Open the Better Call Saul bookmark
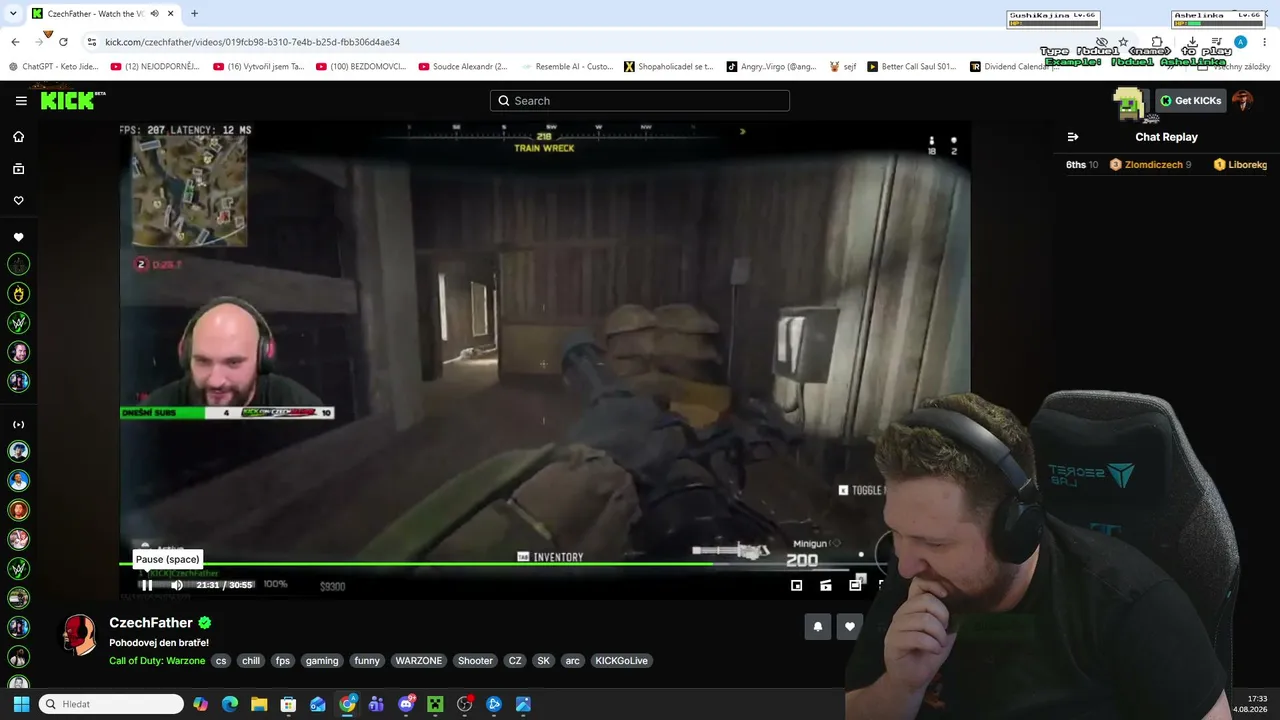This screenshot has height=720, width=1280. point(912,67)
